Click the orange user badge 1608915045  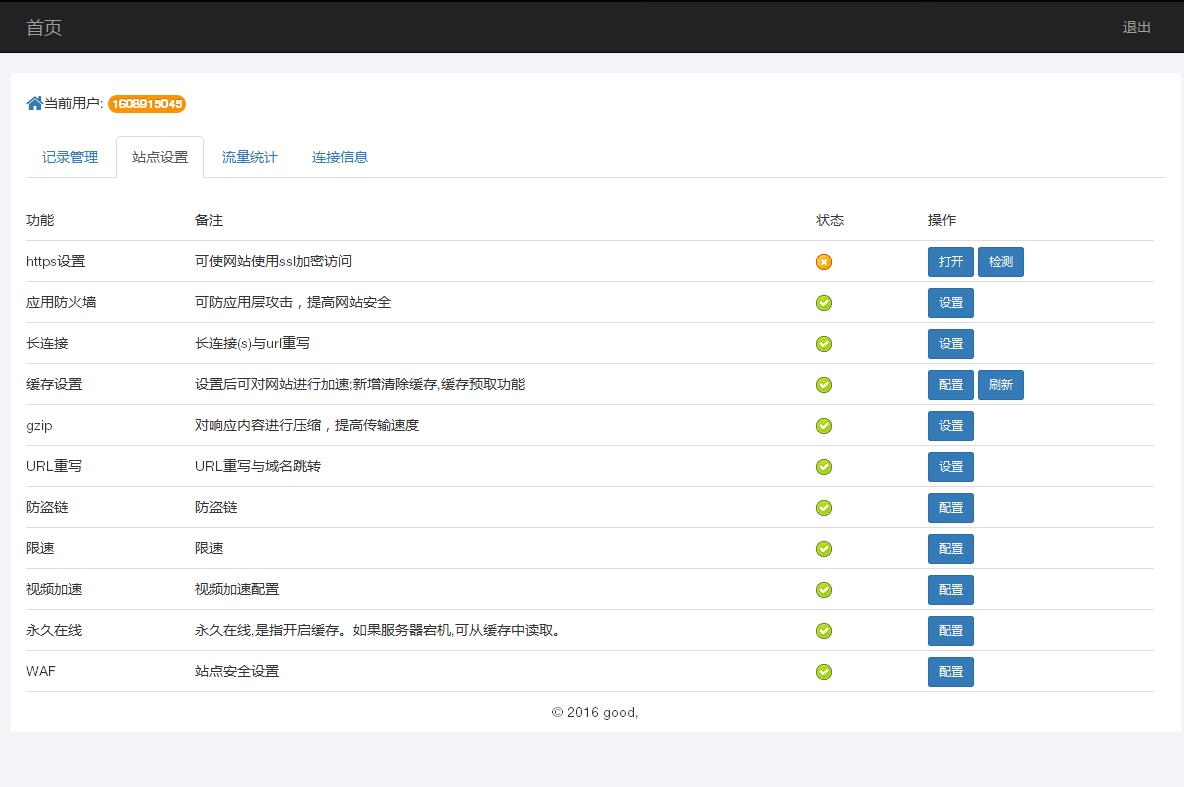click(x=146, y=103)
